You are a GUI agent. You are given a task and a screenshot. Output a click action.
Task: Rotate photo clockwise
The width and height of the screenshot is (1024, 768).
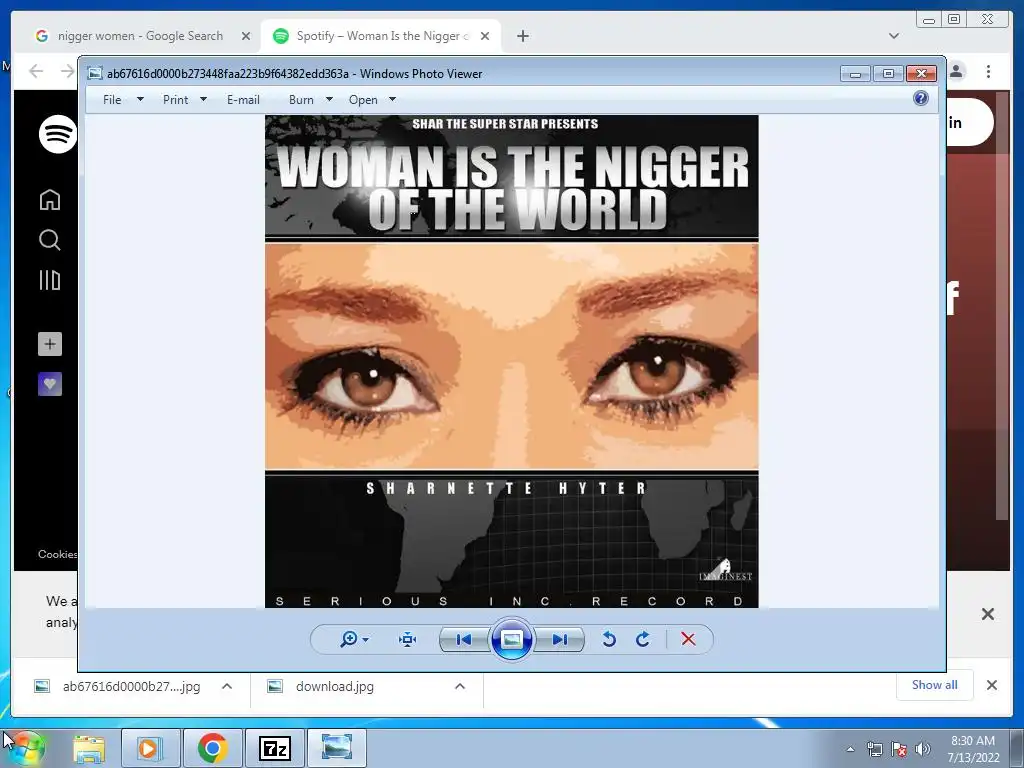click(643, 639)
